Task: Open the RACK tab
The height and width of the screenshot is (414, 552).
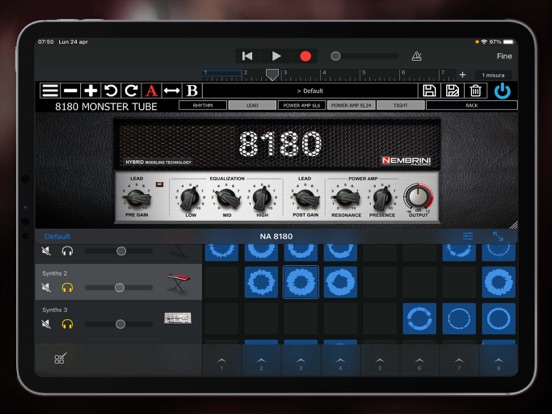Action: click(472, 105)
